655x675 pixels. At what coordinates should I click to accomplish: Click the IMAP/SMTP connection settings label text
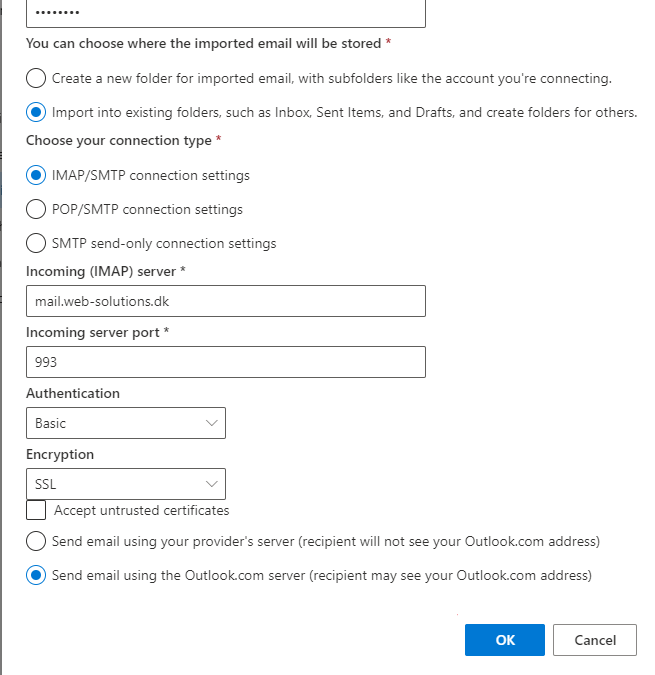coord(151,176)
